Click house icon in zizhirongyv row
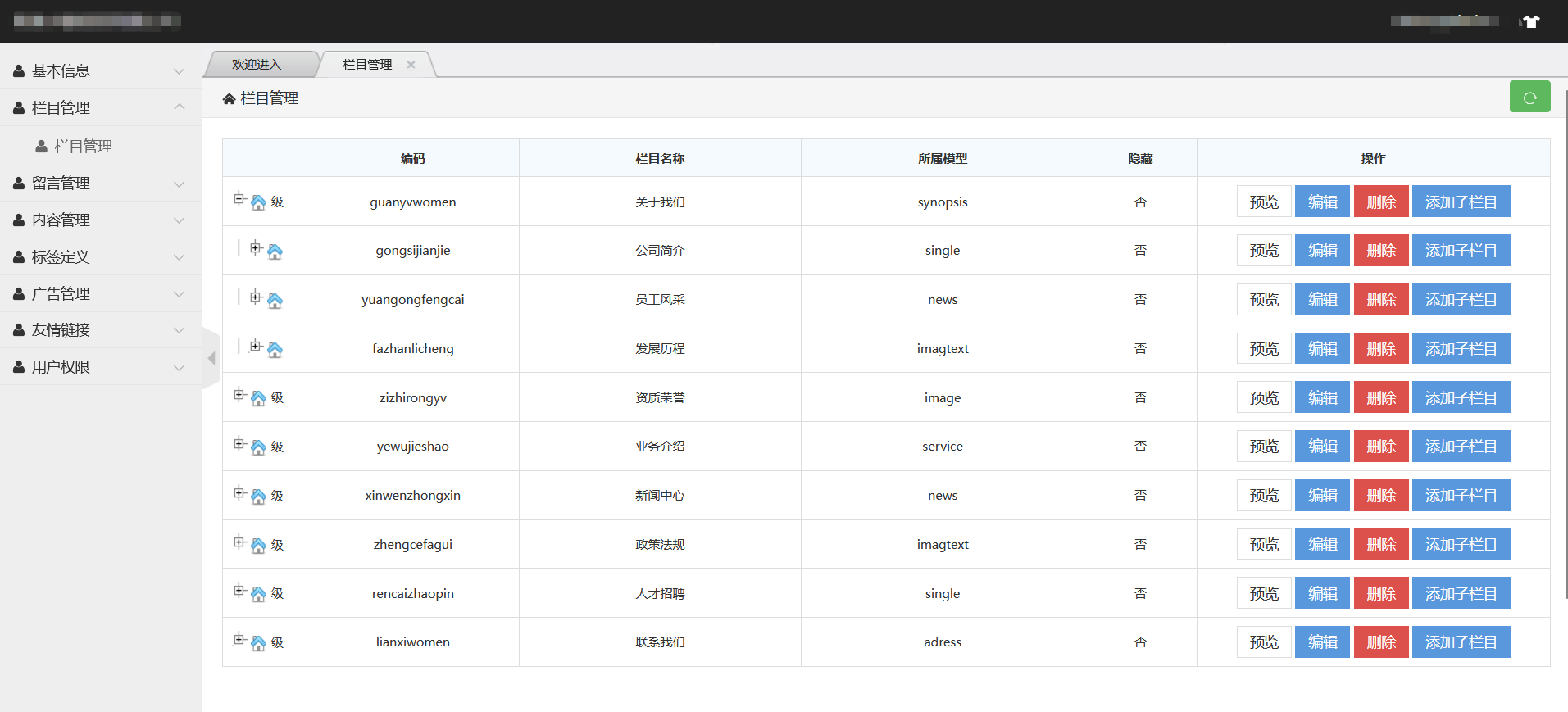Image resolution: width=1568 pixels, height=712 pixels. pyautogui.click(x=258, y=398)
